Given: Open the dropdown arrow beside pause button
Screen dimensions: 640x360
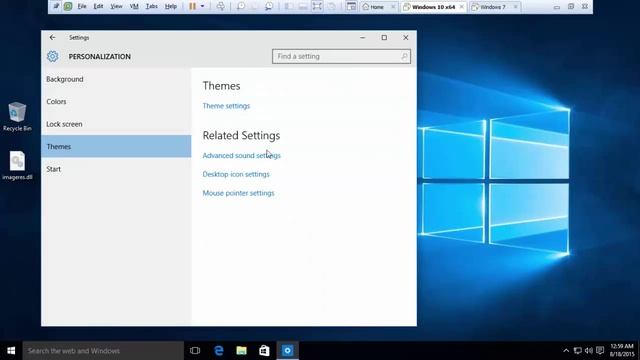Looking at the screenshot, I should [202, 7].
